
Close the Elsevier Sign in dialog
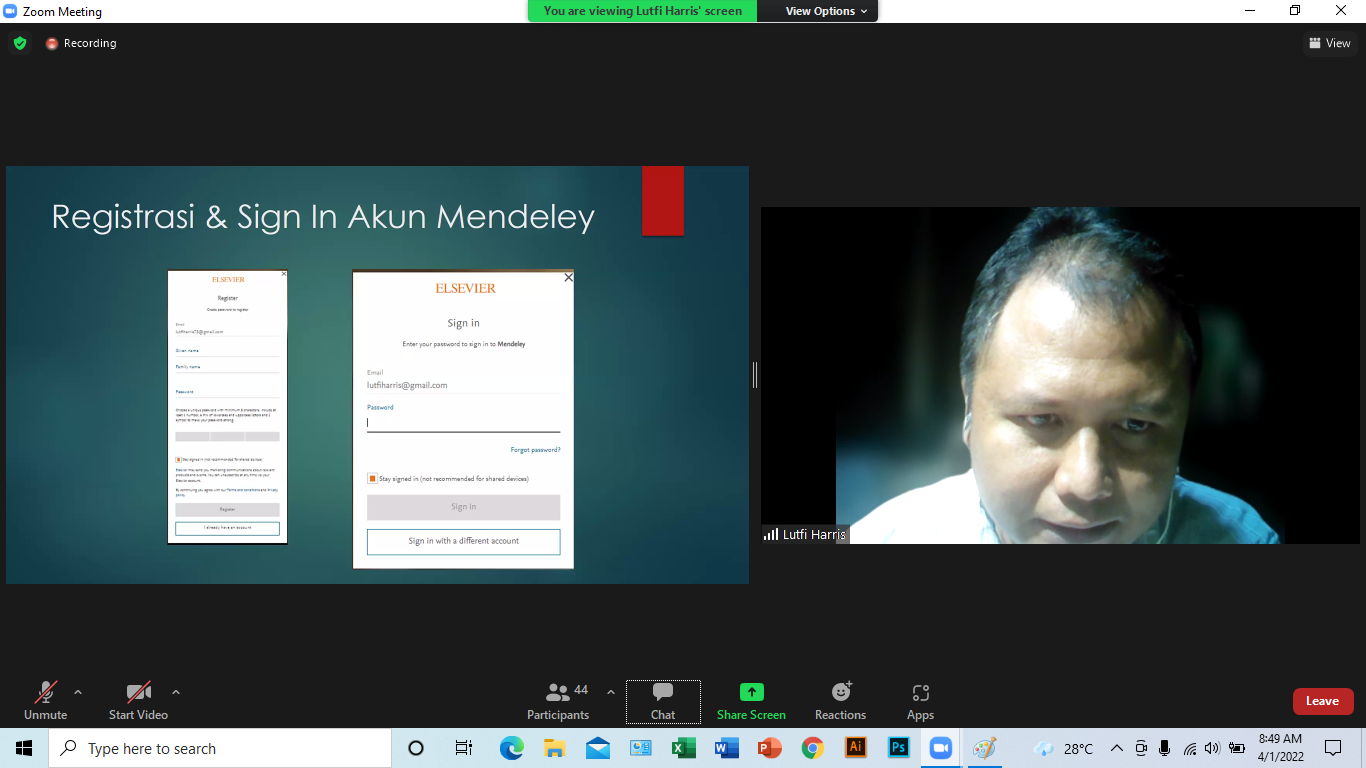568,278
